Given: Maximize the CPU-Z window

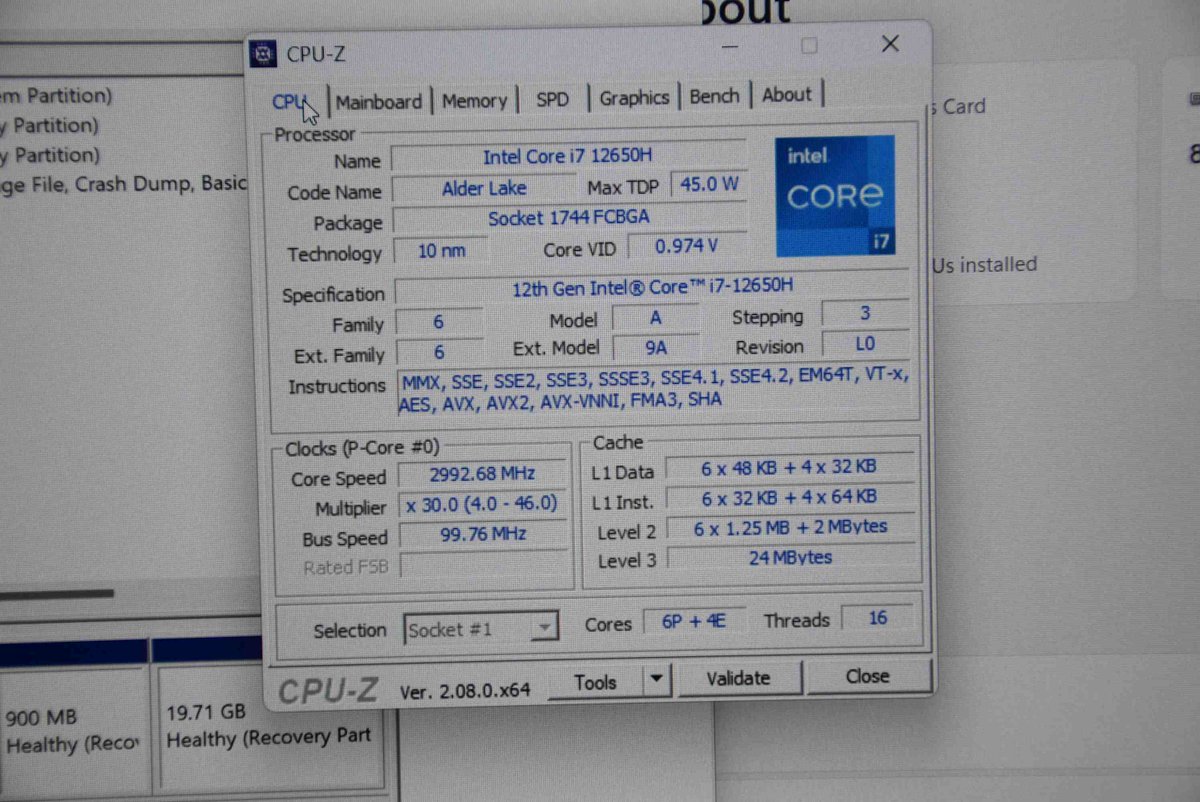Looking at the screenshot, I should (x=809, y=46).
